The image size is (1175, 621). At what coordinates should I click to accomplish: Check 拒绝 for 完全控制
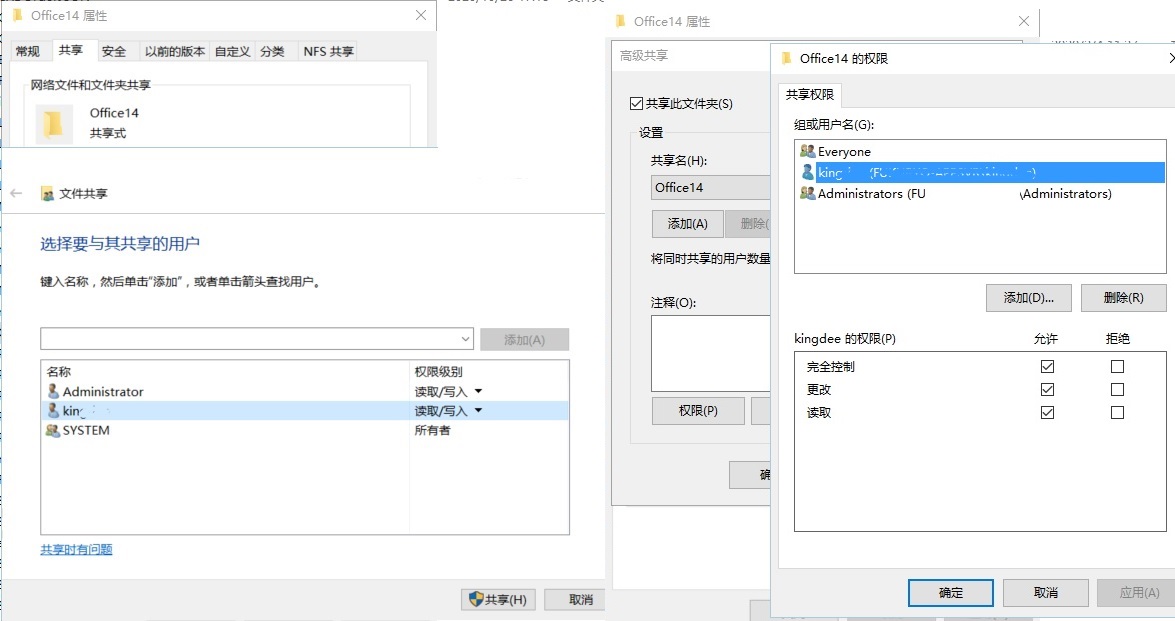(x=1117, y=366)
